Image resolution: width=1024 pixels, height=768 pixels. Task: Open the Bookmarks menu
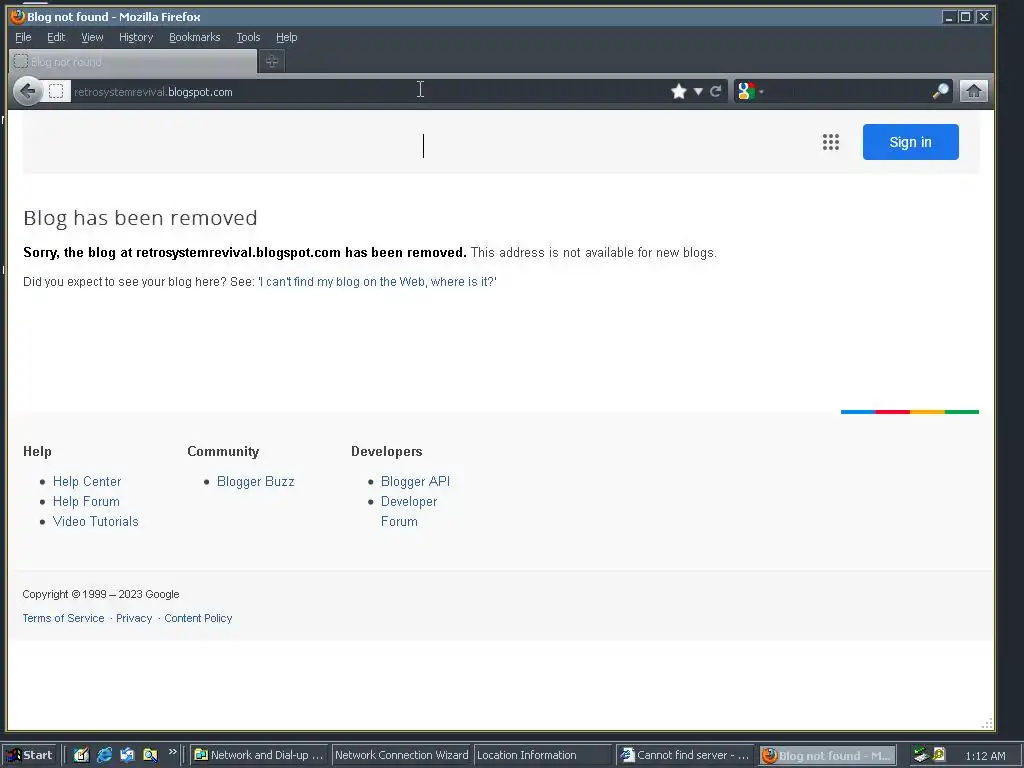tap(195, 37)
